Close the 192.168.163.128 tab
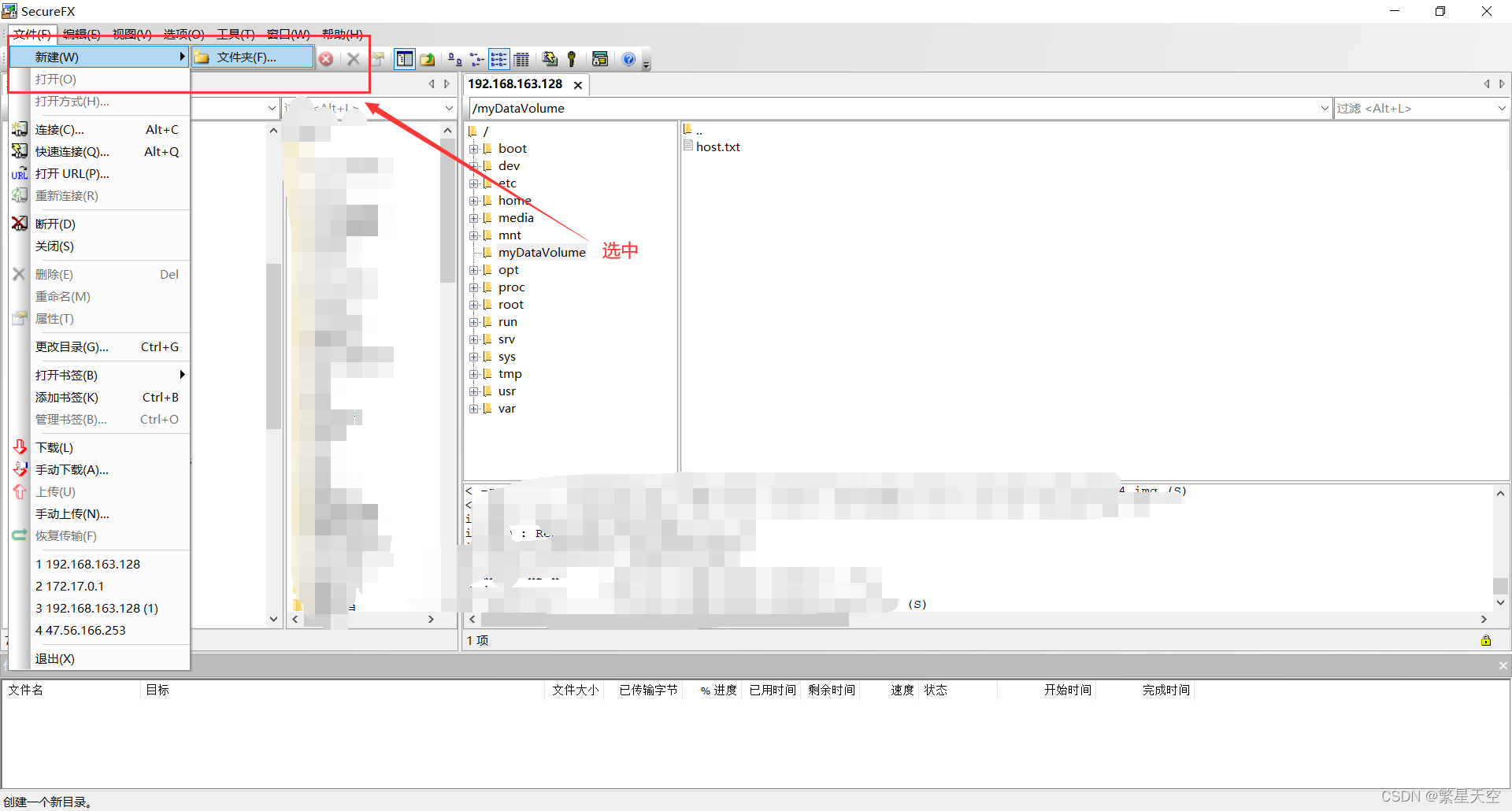 [x=578, y=85]
